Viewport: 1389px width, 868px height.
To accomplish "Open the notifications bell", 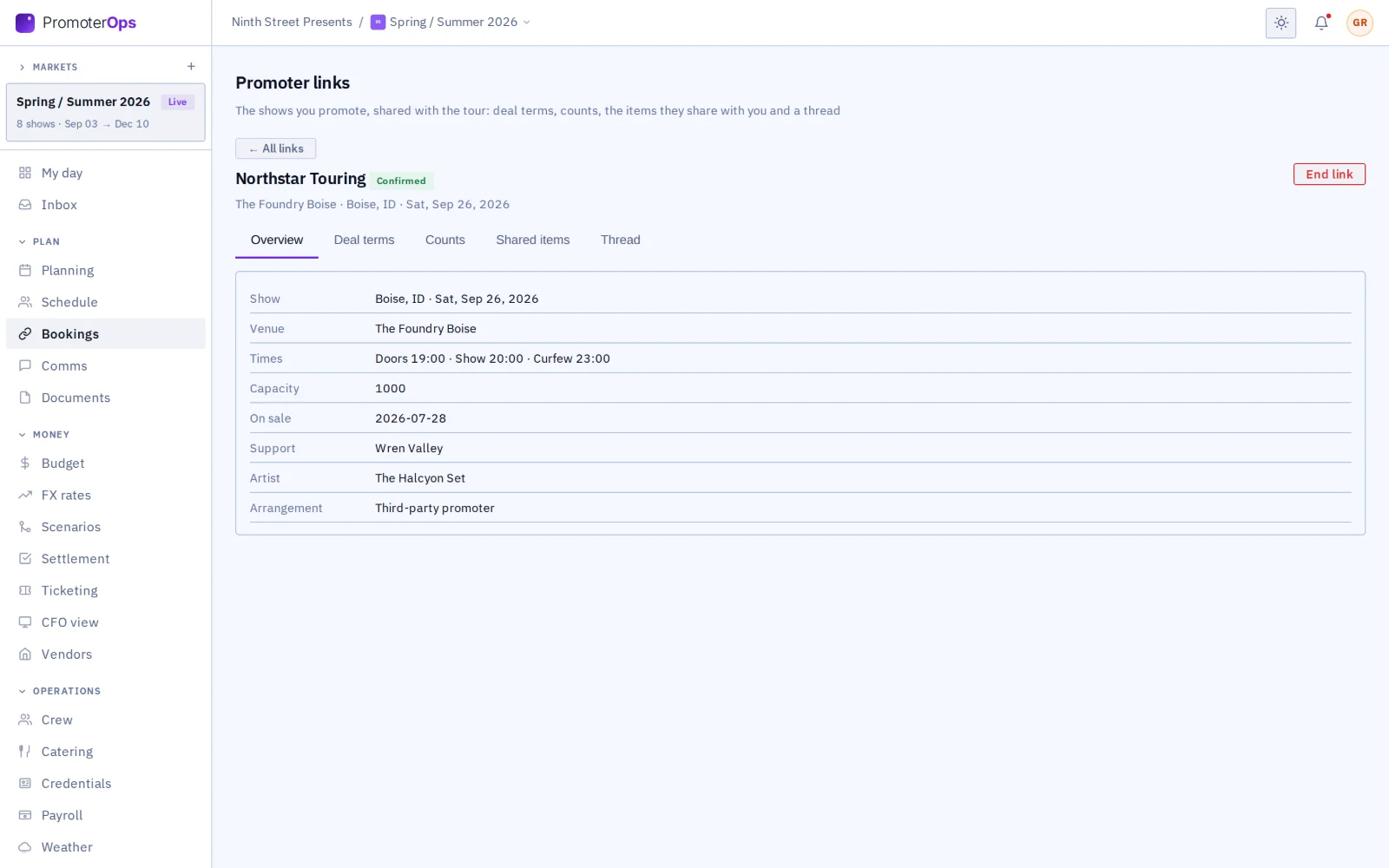I will pyautogui.click(x=1321, y=23).
